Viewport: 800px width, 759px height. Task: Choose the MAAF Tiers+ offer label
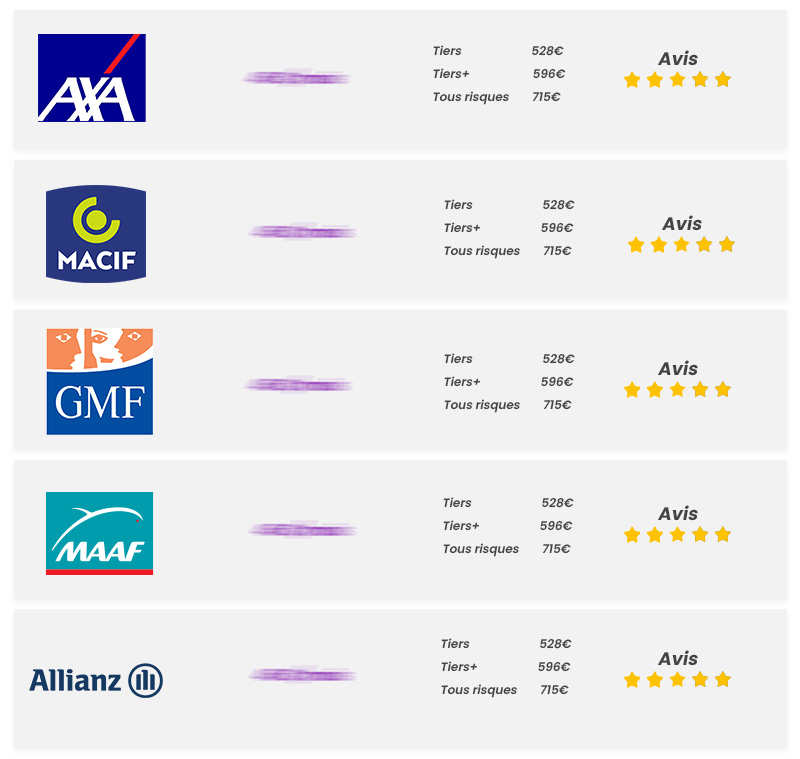tap(461, 526)
